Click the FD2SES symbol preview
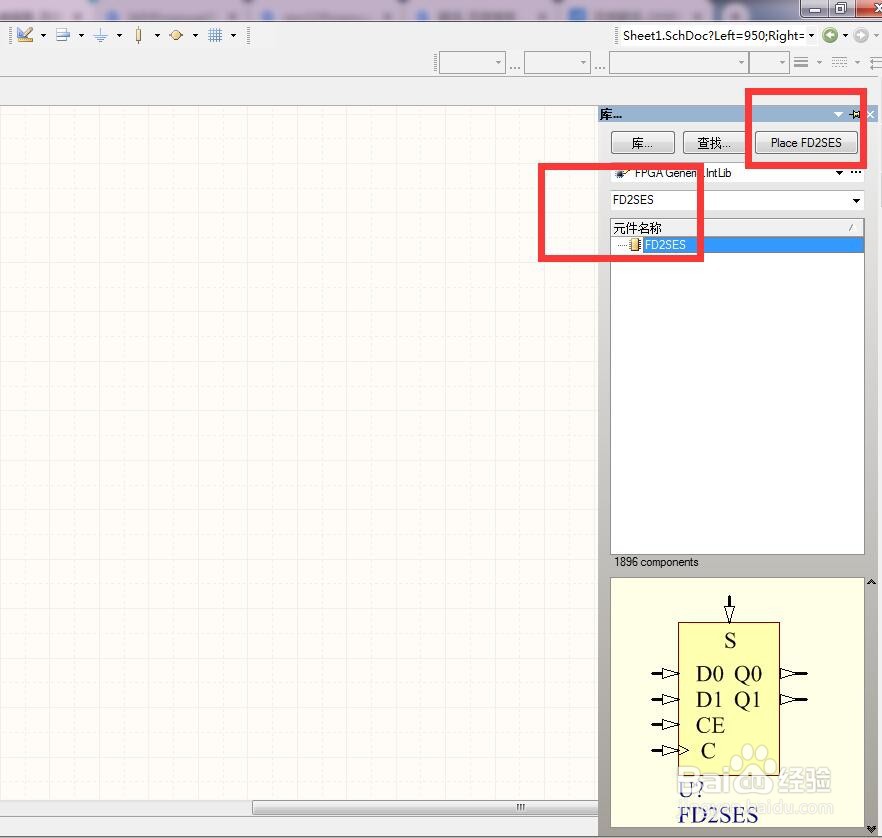Viewport: 882px width, 838px height. click(737, 702)
